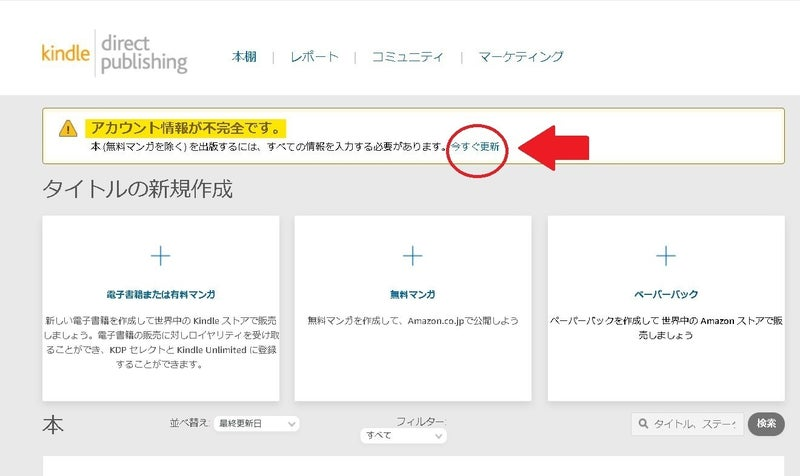This screenshot has width=800, height=476.
Task: Go to the コミュニティ tab
Action: pyautogui.click(x=407, y=57)
